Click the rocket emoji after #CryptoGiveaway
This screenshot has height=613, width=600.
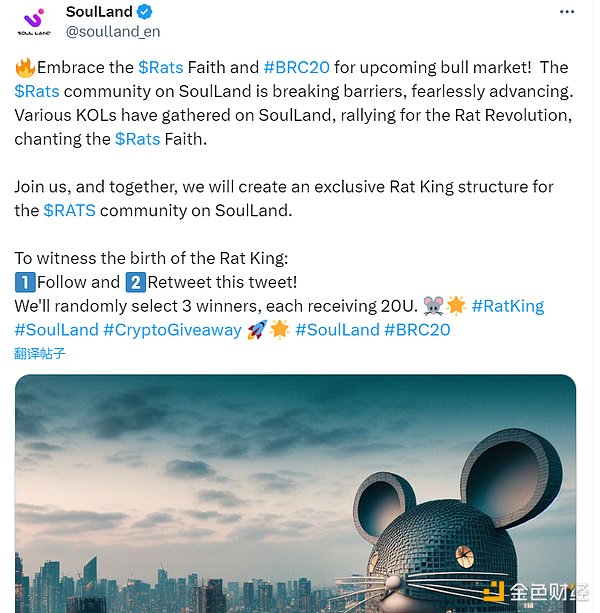[x=256, y=330]
